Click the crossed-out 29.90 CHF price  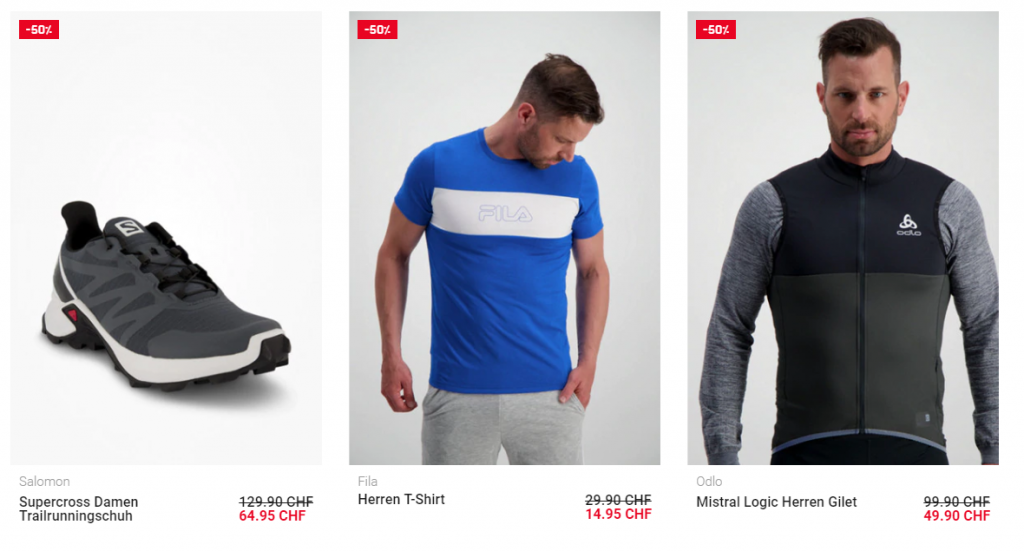point(618,499)
